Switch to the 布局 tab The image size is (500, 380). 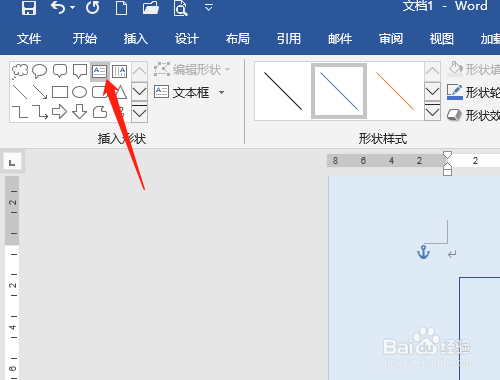pos(238,39)
